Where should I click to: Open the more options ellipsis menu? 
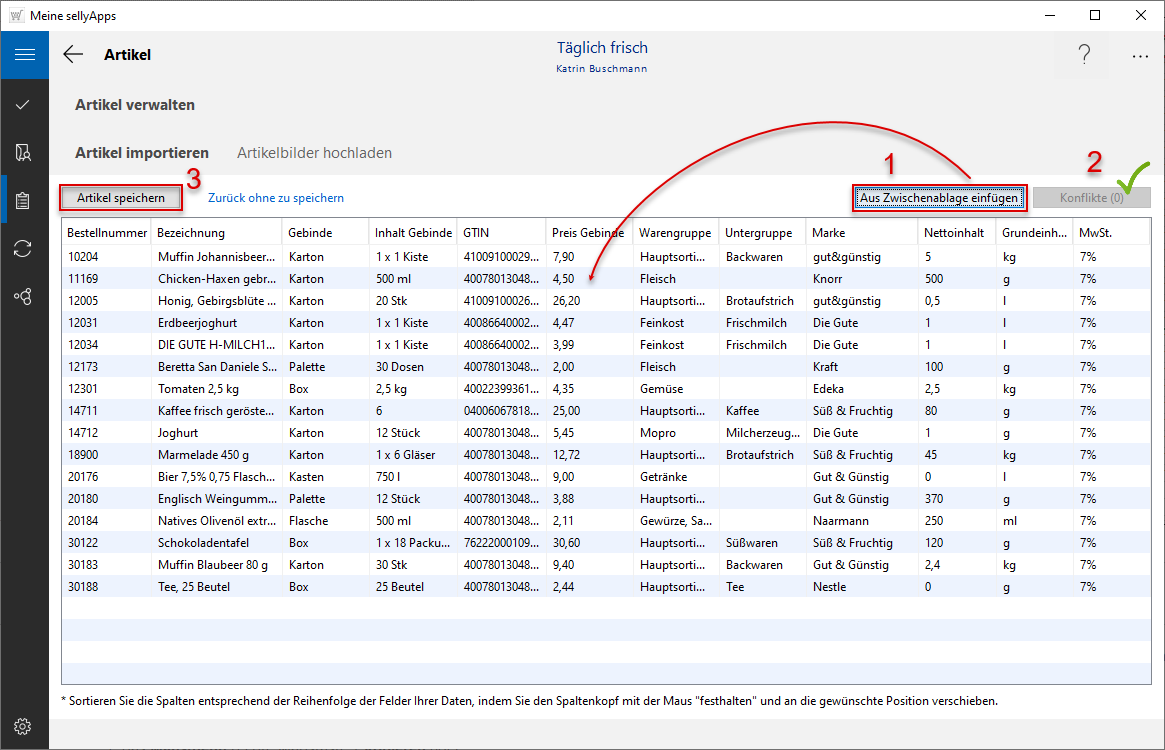pos(1140,57)
